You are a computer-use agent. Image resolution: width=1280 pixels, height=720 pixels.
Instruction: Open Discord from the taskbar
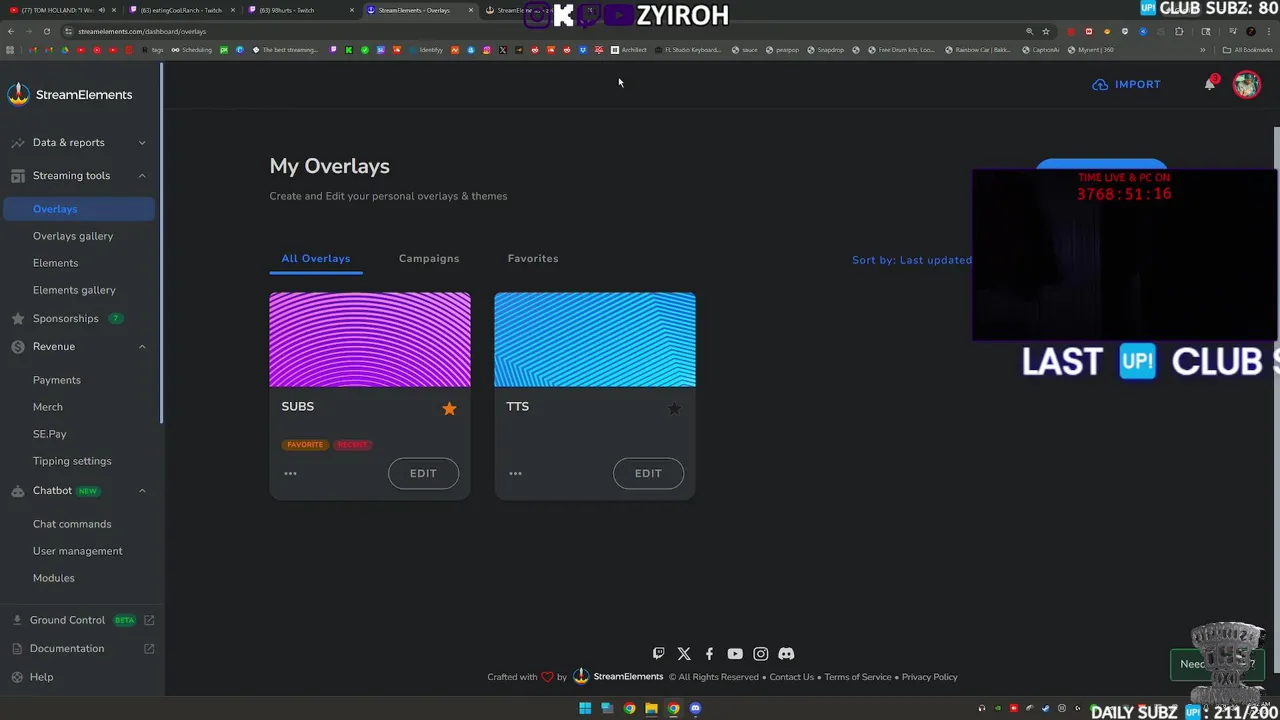click(695, 709)
